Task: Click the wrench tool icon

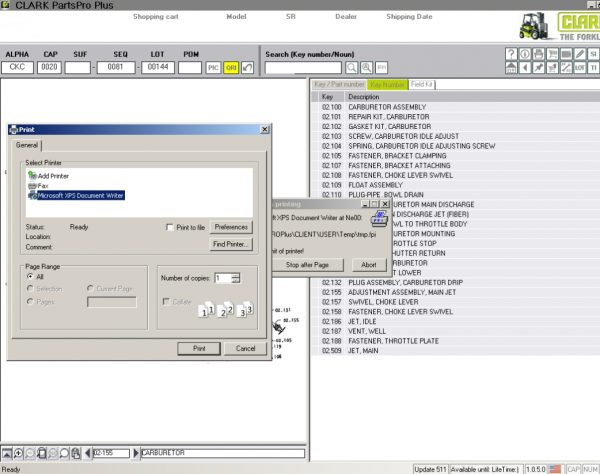Action: pyautogui.click(x=566, y=68)
